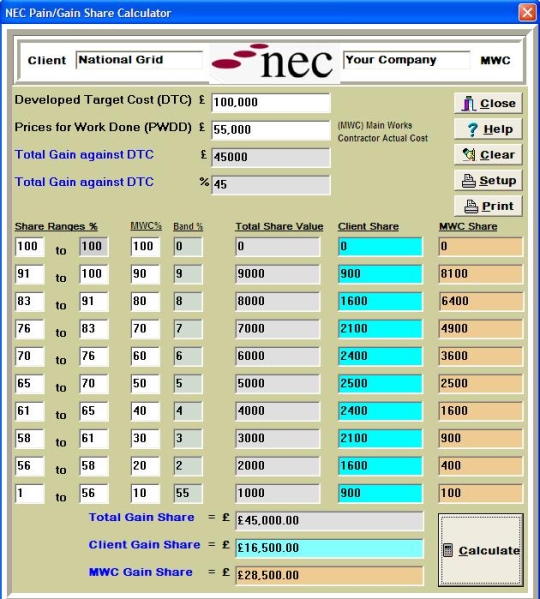Click MWC Share cell showing 4900

(480, 329)
